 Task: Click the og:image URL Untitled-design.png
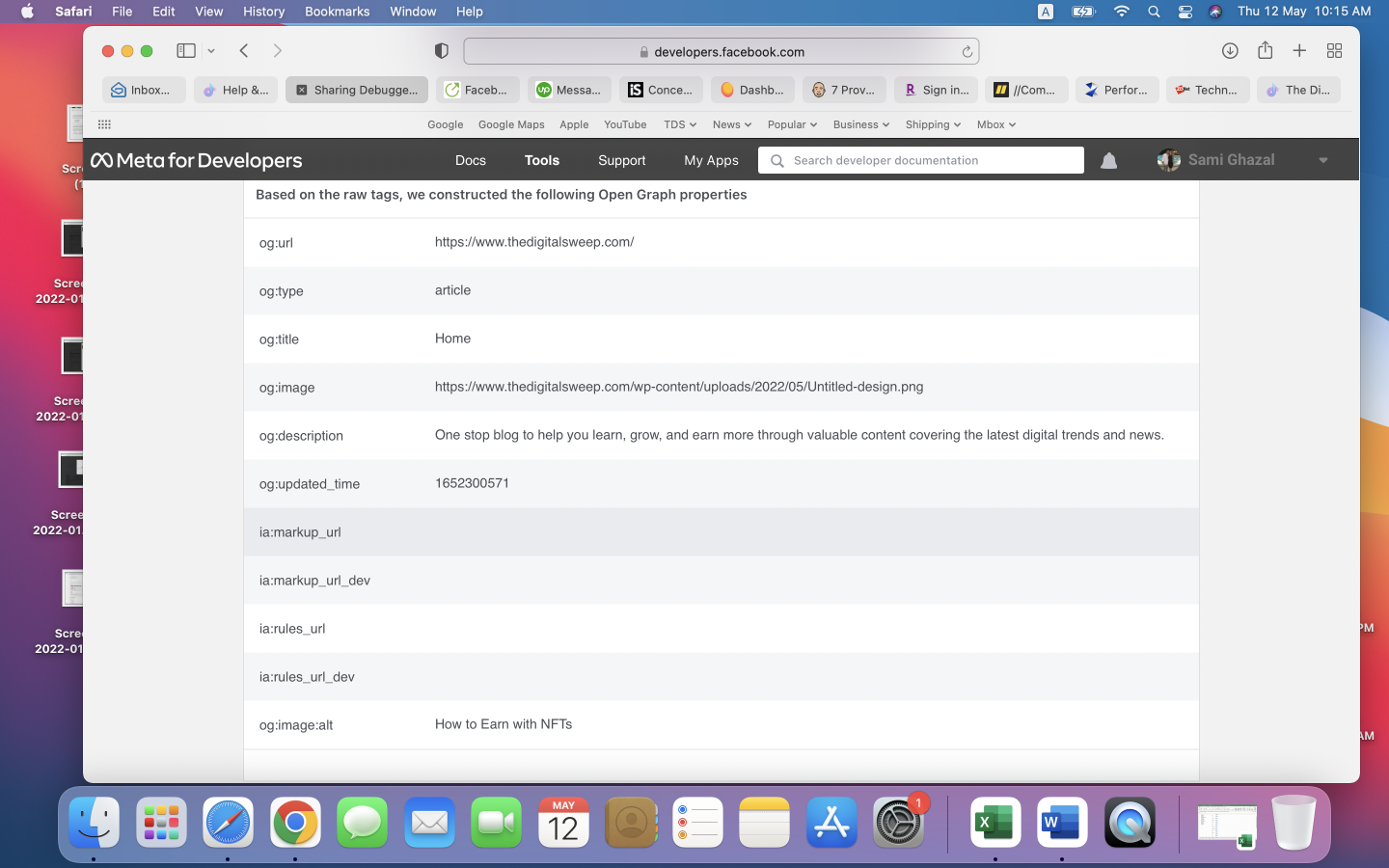click(679, 387)
